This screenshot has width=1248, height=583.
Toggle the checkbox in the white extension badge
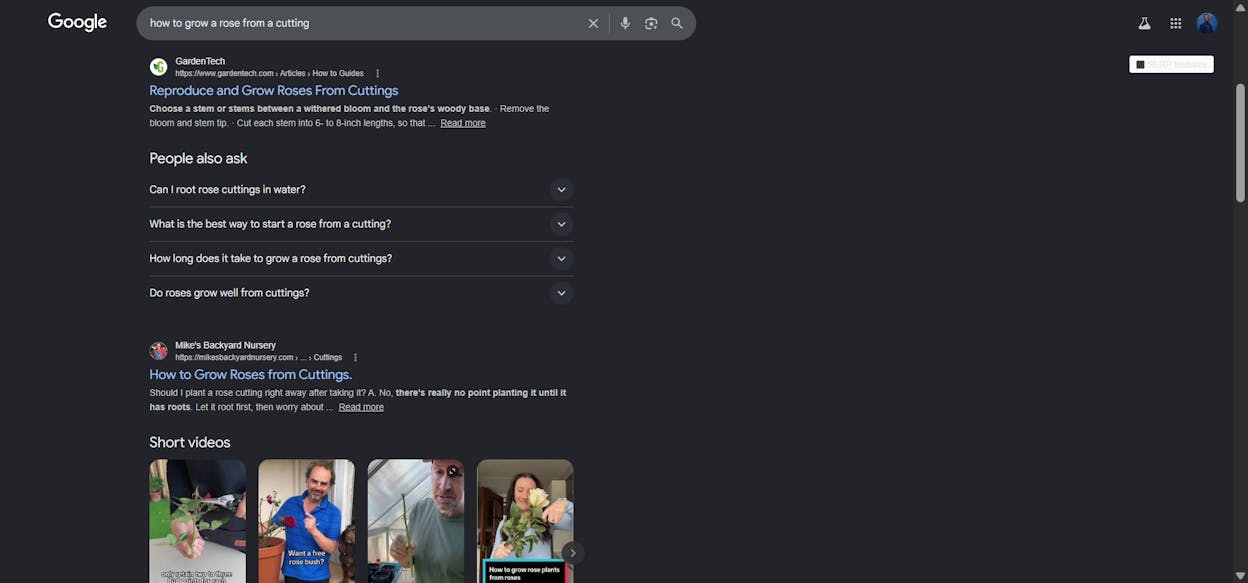tap(1140, 64)
